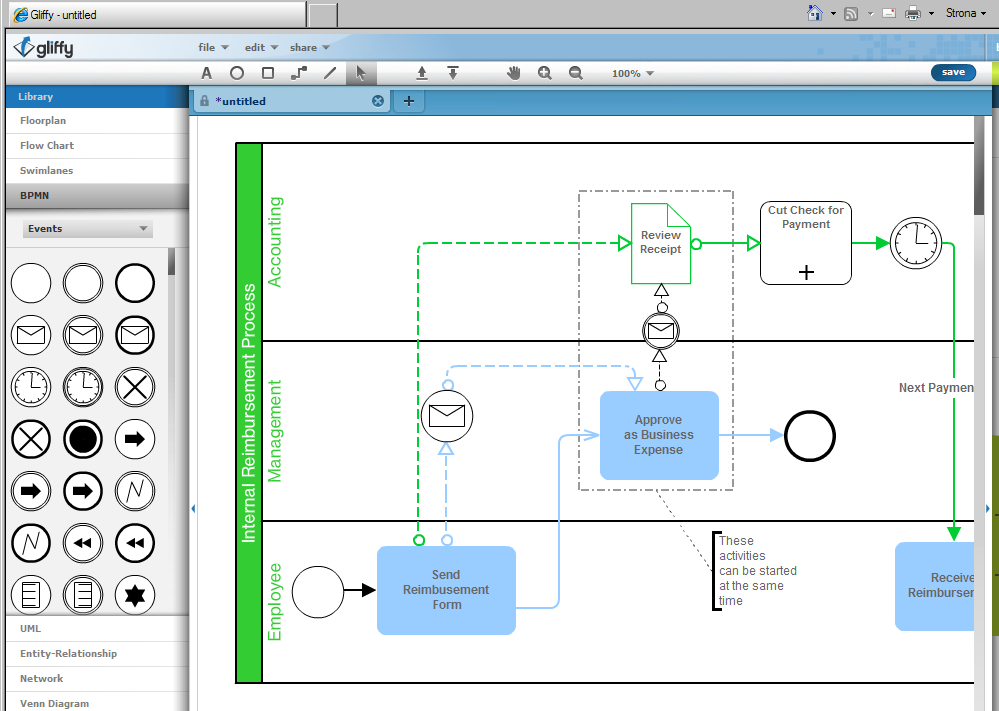Open the edit menu
The image size is (999, 711).
point(261,48)
